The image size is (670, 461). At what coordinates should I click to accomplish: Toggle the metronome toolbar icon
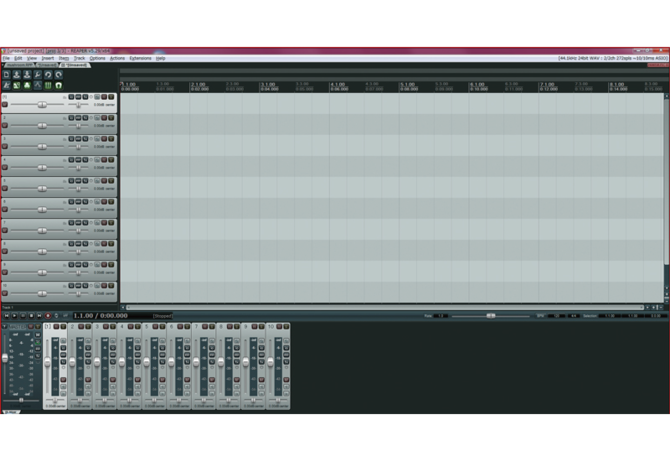(6, 85)
